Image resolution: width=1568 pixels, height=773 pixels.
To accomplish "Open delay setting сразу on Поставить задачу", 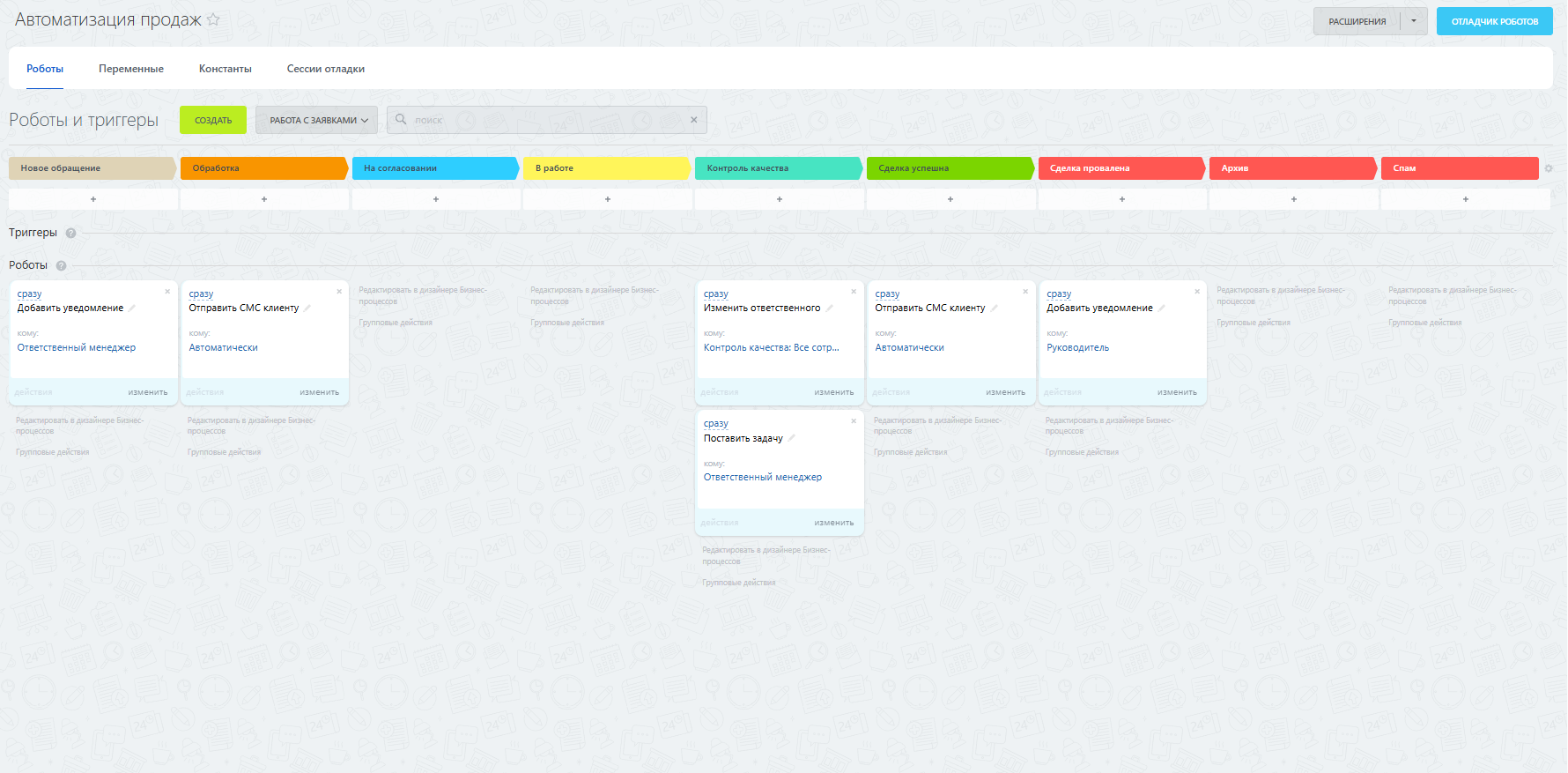I will pos(716,423).
